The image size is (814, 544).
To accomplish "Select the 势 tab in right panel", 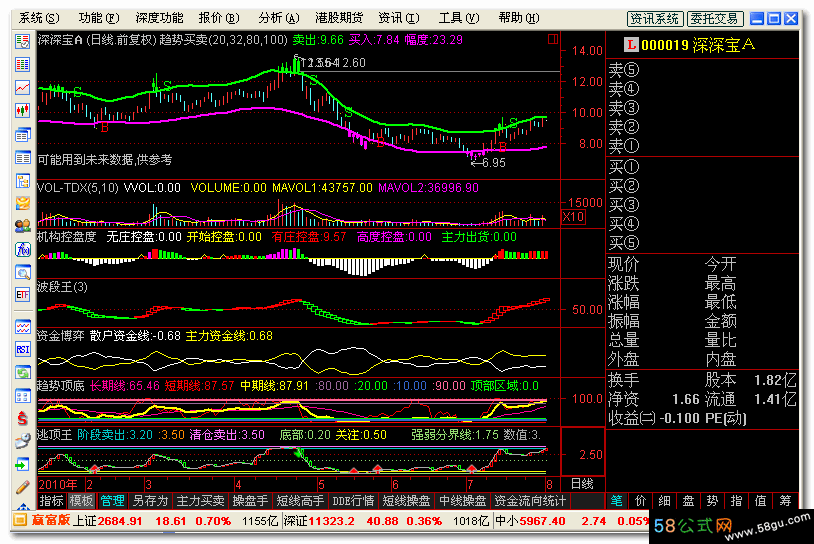I will pyautogui.click(x=712, y=500).
